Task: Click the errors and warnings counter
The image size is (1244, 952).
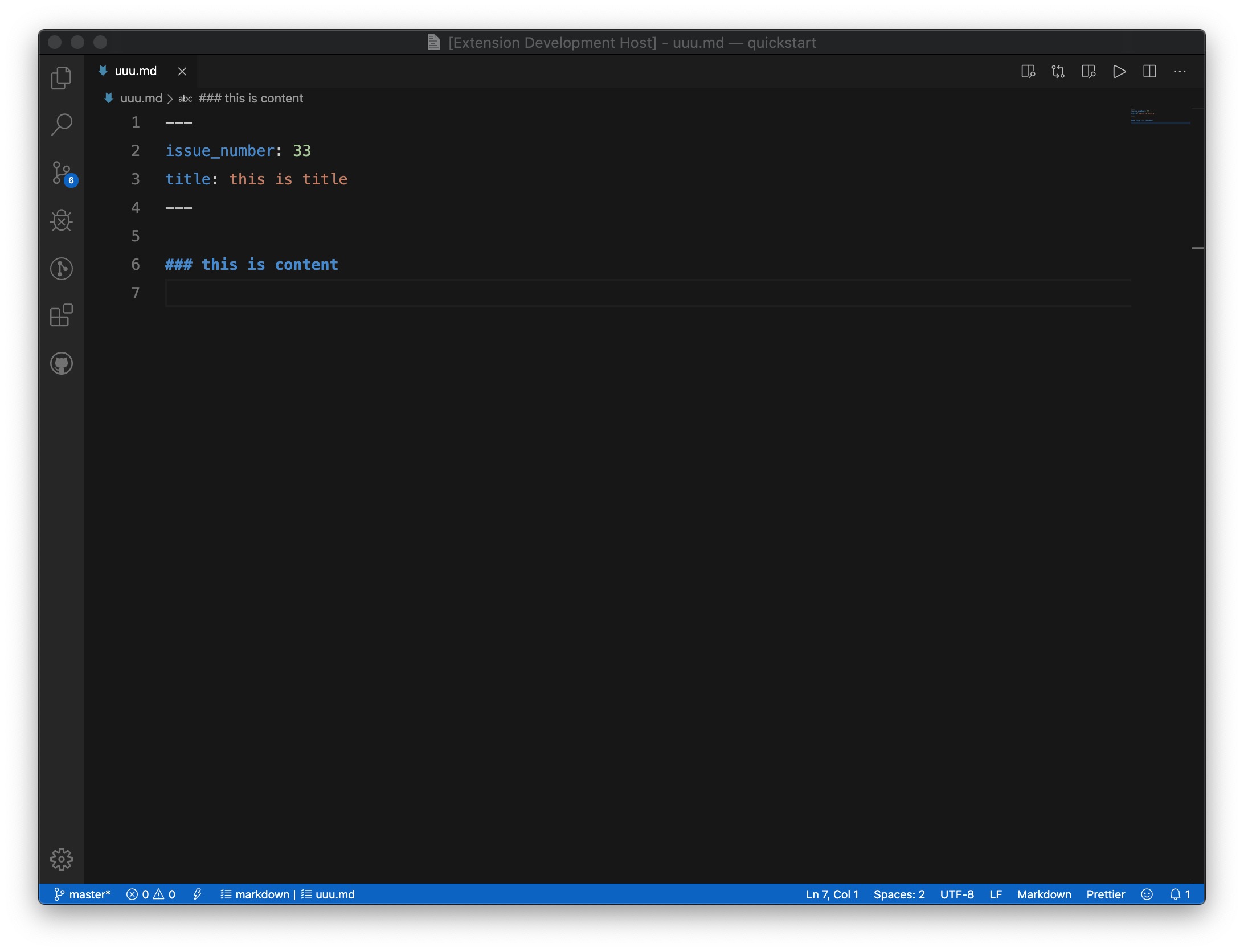Action: coord(151,894)
